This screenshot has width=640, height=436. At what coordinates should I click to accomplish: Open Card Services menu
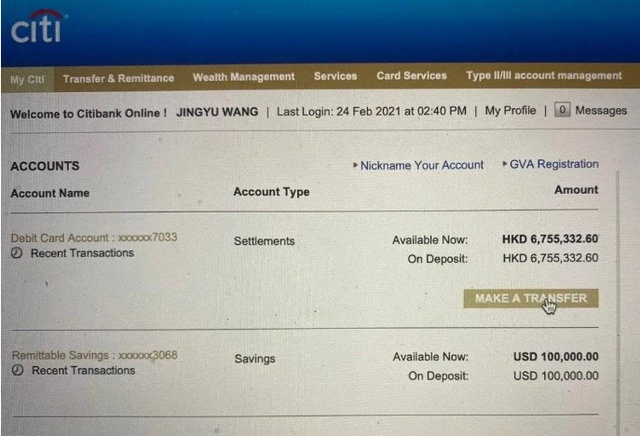click(411, 76)
